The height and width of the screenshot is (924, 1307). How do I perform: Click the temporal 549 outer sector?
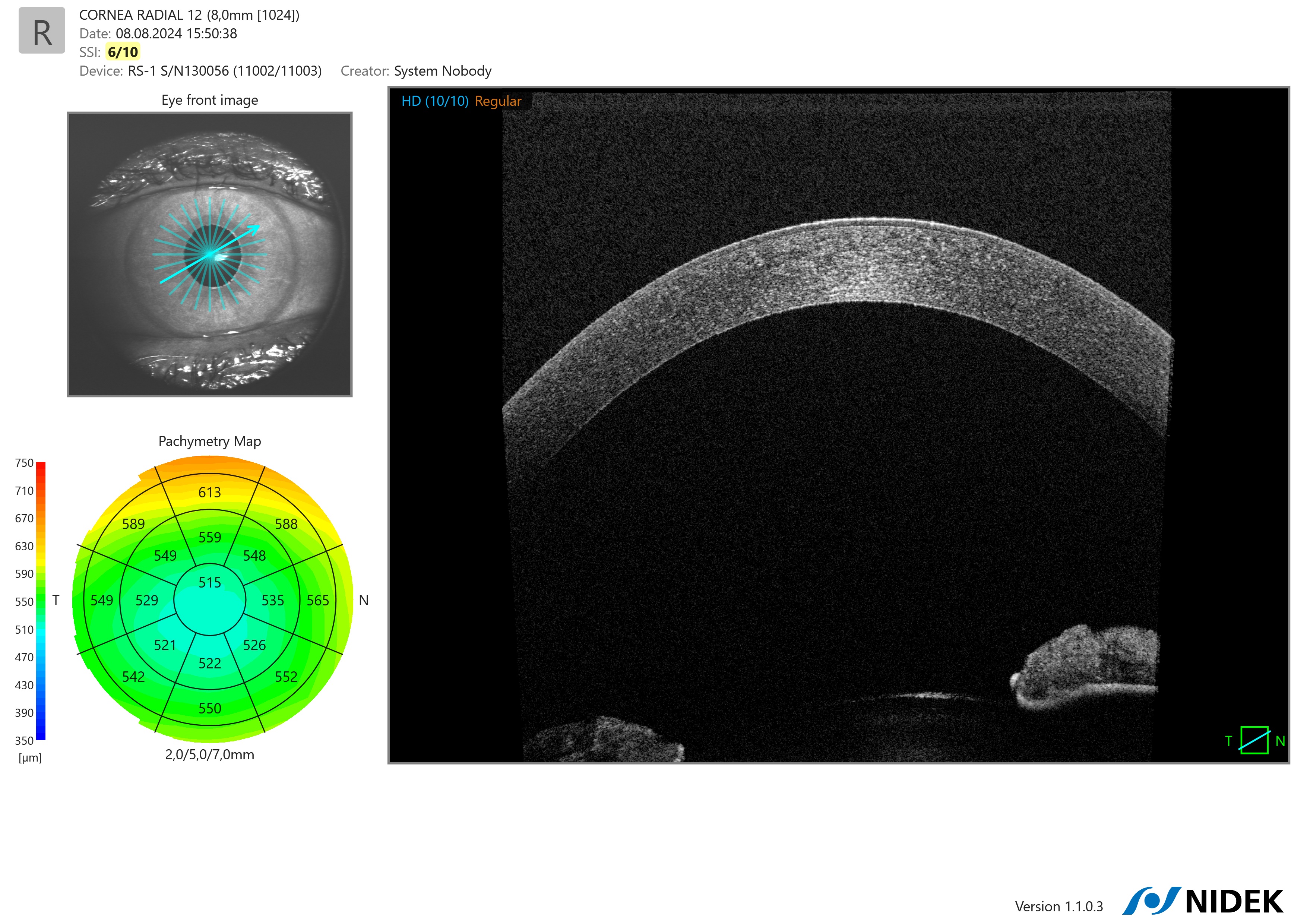click(102, 600)
